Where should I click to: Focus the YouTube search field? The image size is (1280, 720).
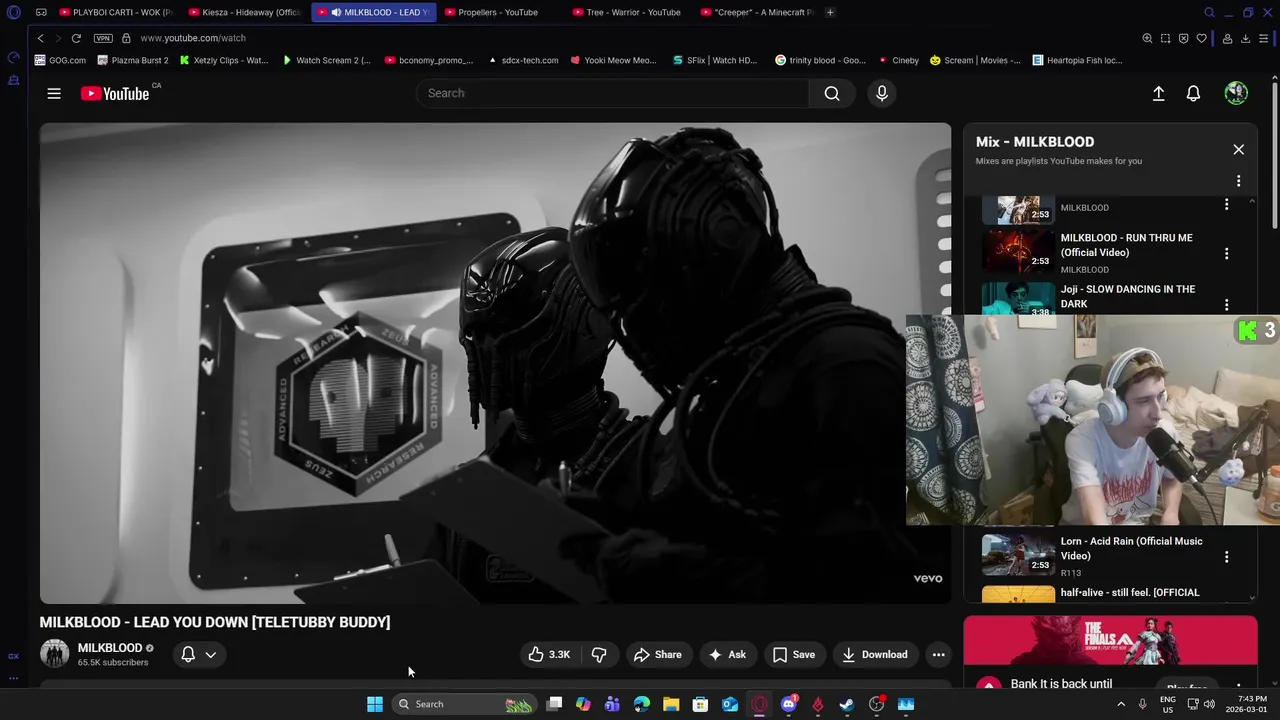[612, 93]
